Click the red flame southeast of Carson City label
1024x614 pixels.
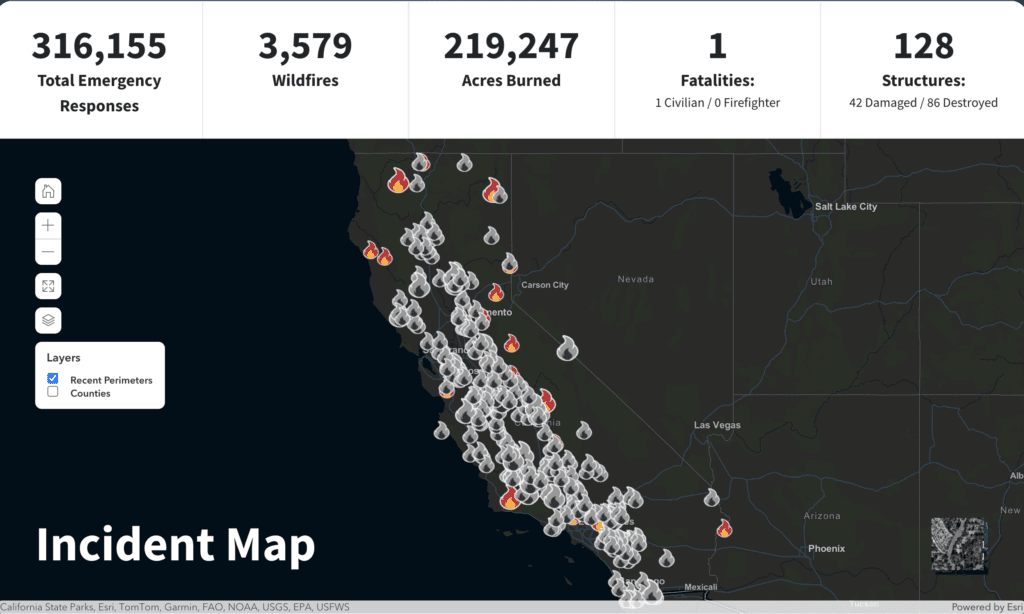511,344
